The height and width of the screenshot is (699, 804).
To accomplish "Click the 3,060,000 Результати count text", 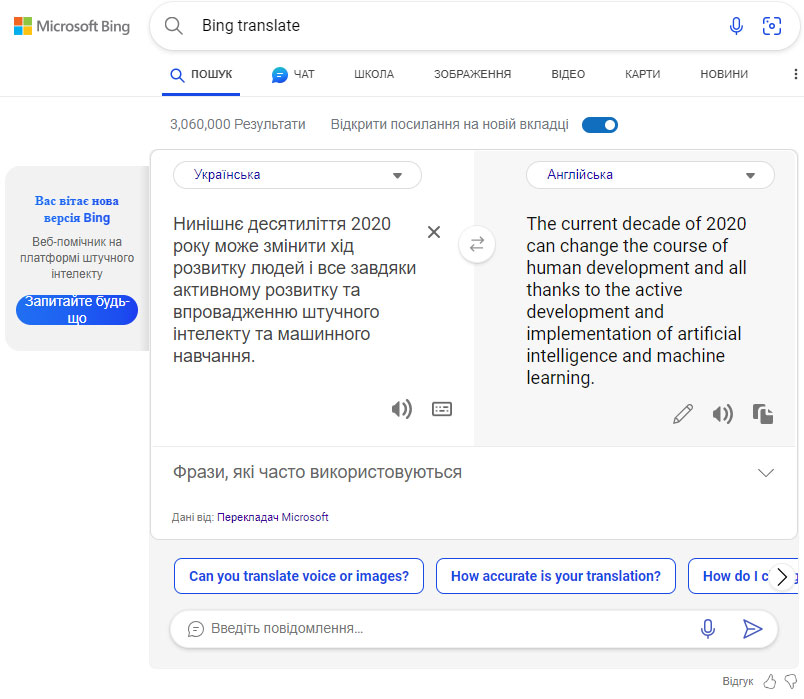I will [237, 124].
